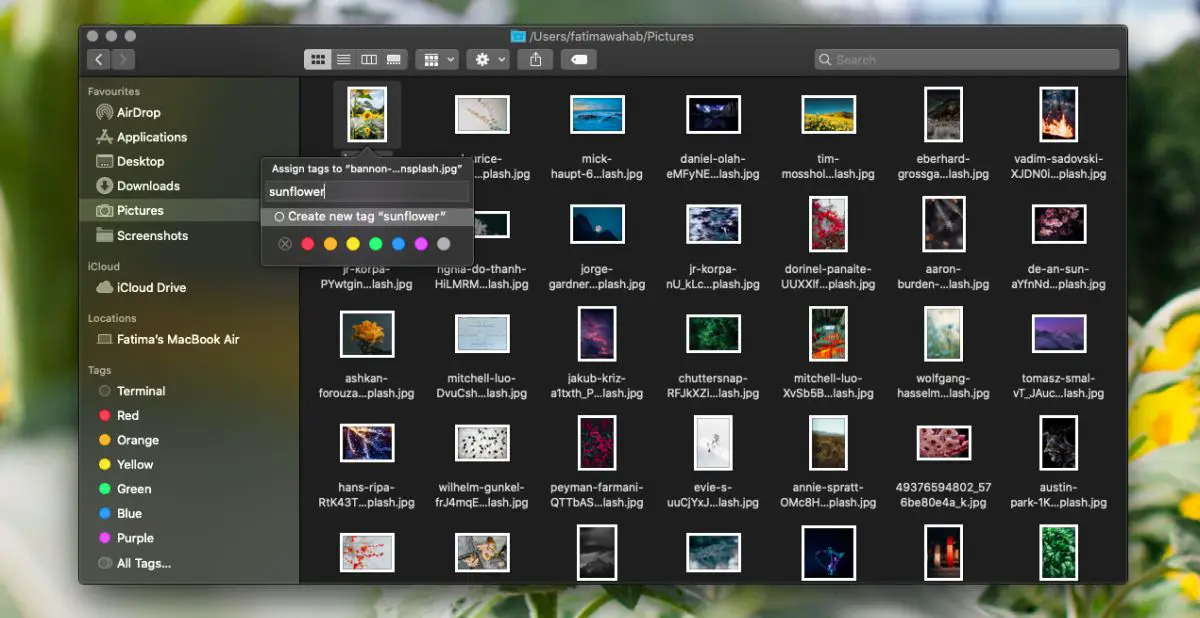Select the chuttersnap image thumbnail
The width and height of the screenshot is (1200, 618).
coord(714,334)
